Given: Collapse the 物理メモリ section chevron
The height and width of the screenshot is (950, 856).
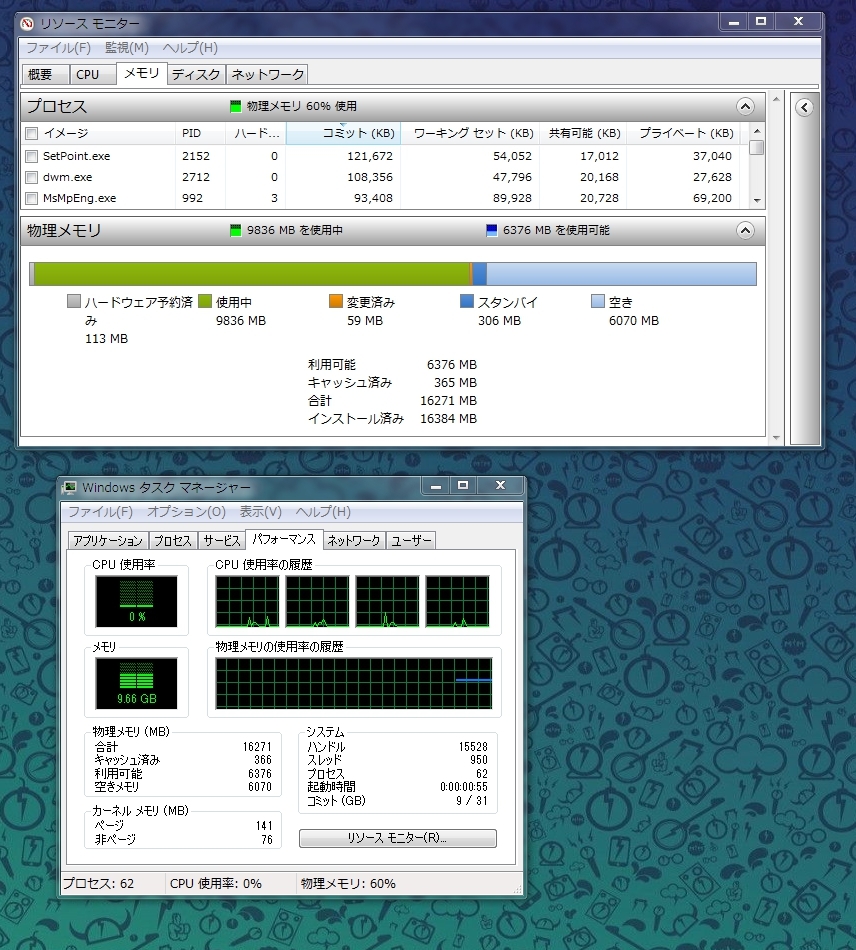Looking at the screenshot, I should pos(745,231).
